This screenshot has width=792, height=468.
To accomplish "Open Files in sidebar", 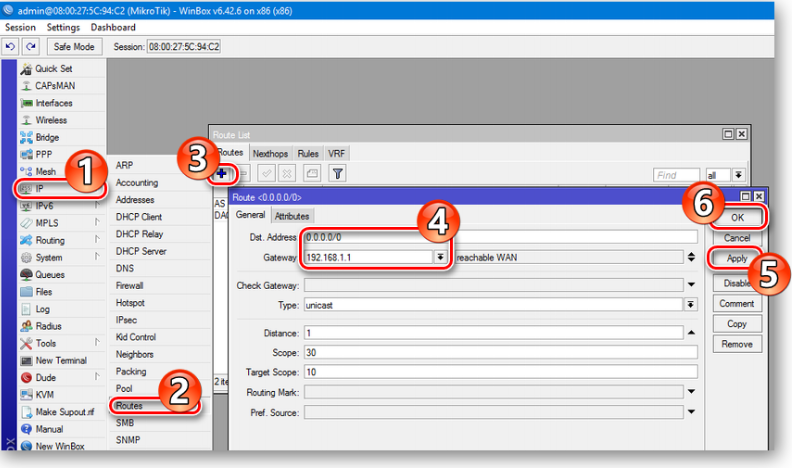I will click(62, 292).
